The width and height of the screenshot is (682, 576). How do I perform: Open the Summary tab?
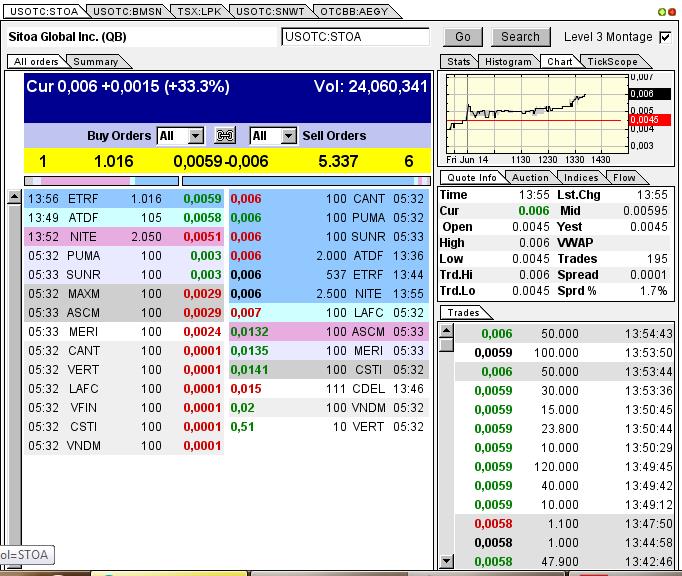pyautogui.click(x=96, y=62)
